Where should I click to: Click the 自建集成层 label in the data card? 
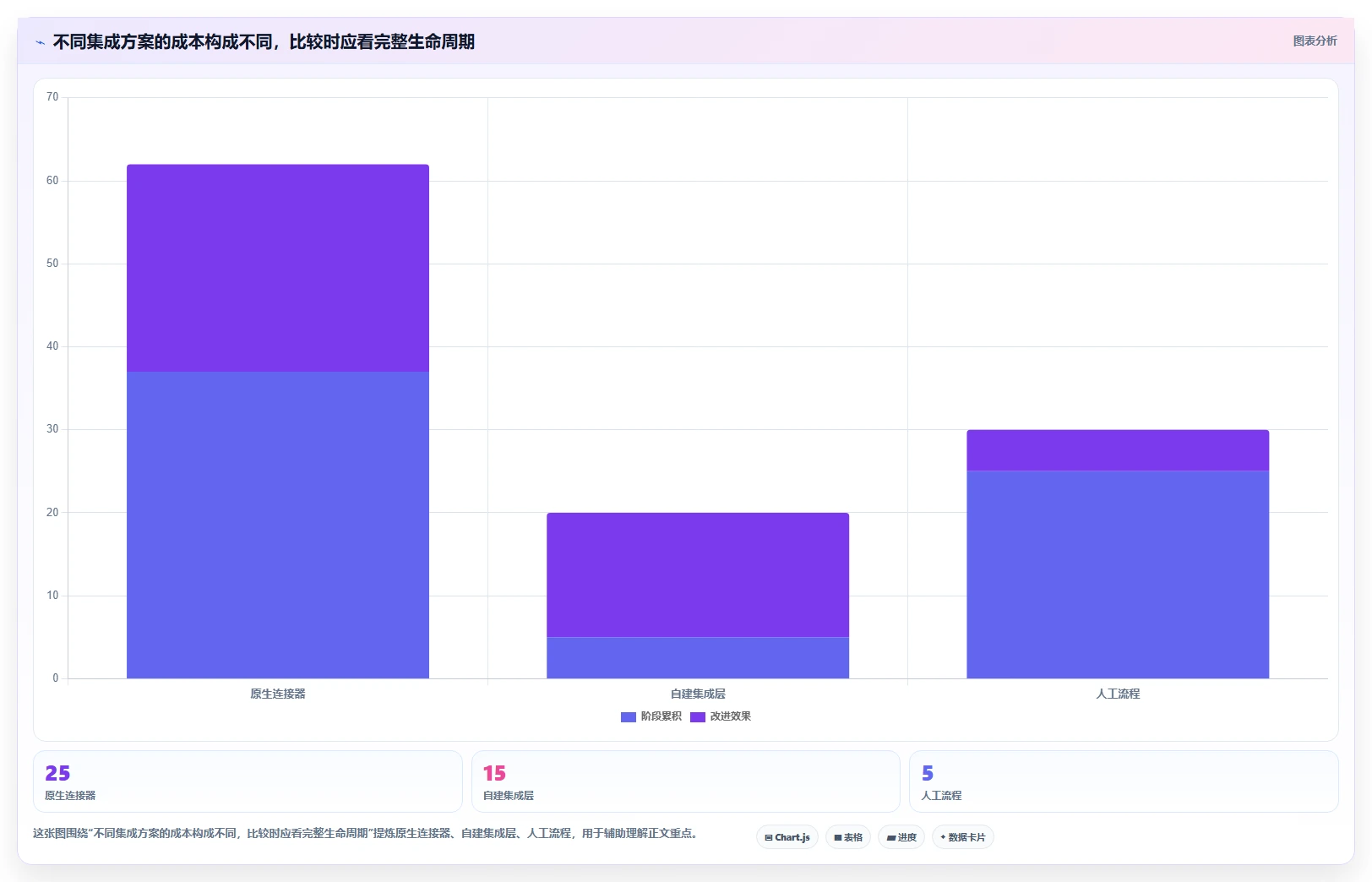click(509, 796)
